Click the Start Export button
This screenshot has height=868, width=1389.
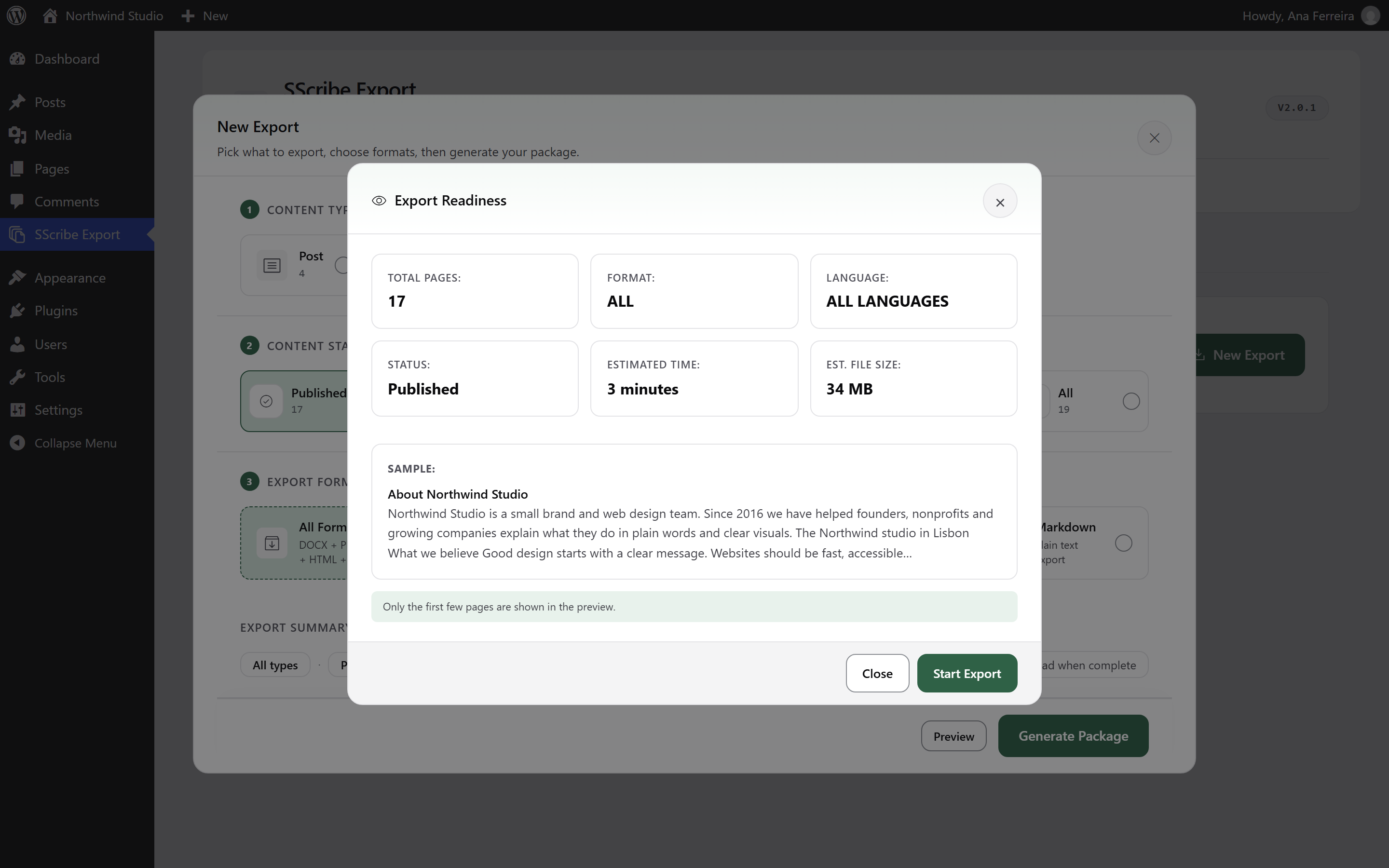point(967,673)
